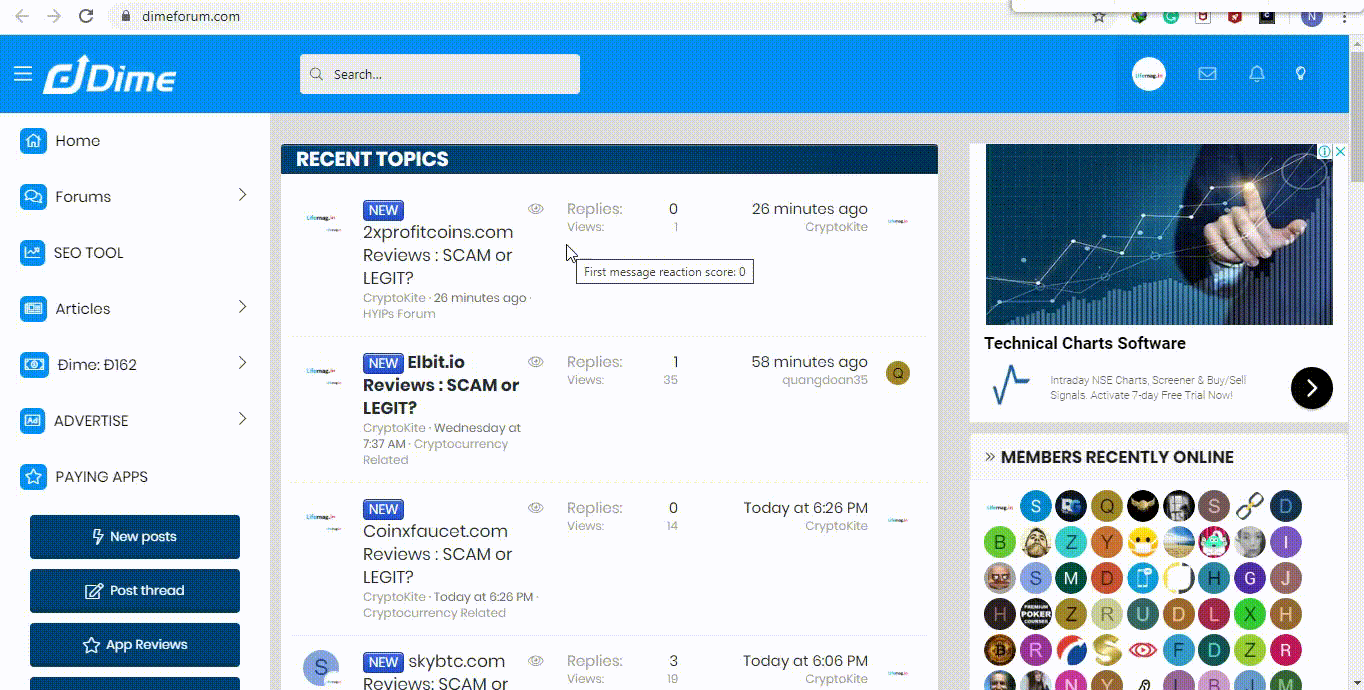This screenshot has height=690, width=1364.
Task: Click the browser address bar
Action: (600, 17)
